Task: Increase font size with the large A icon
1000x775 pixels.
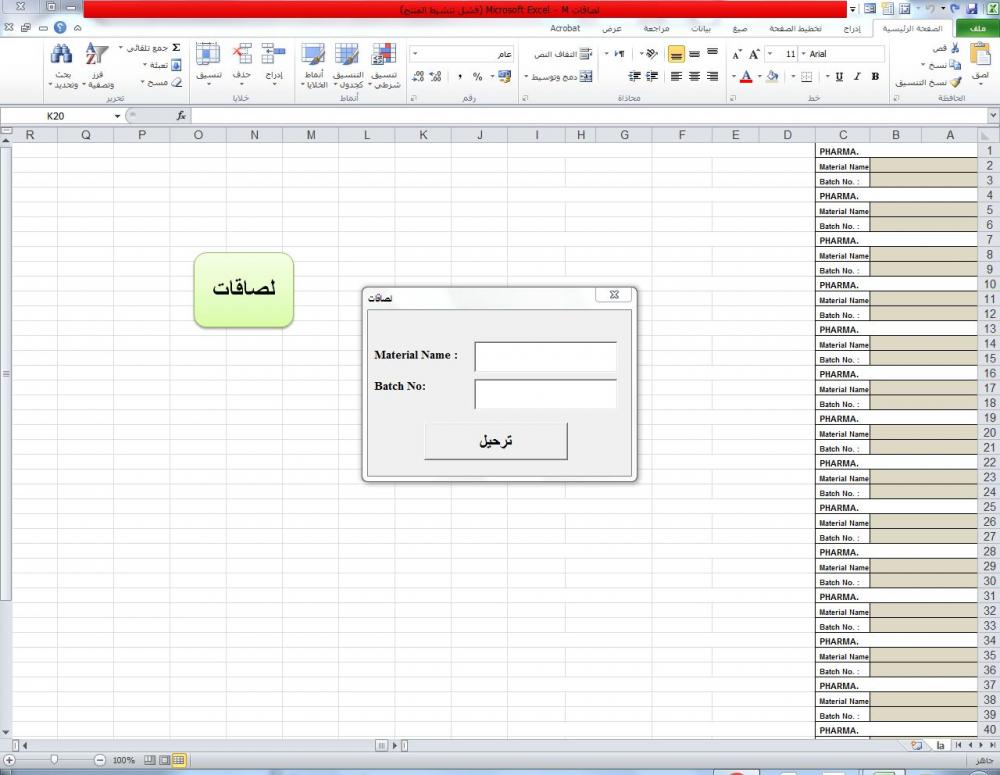Action: coord(754,55)
